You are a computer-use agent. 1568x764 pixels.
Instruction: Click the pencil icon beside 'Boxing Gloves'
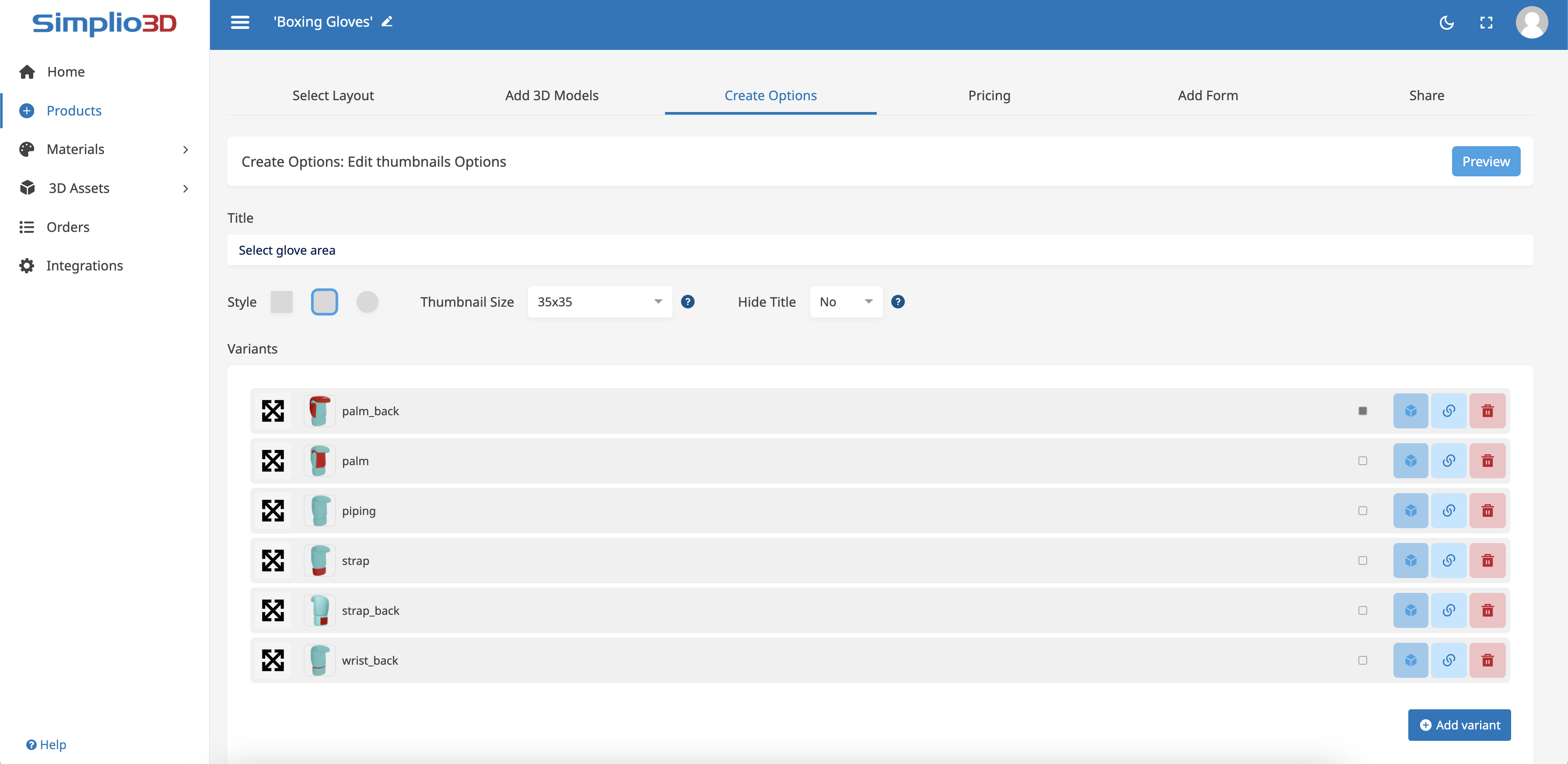(x=387, y=22)
